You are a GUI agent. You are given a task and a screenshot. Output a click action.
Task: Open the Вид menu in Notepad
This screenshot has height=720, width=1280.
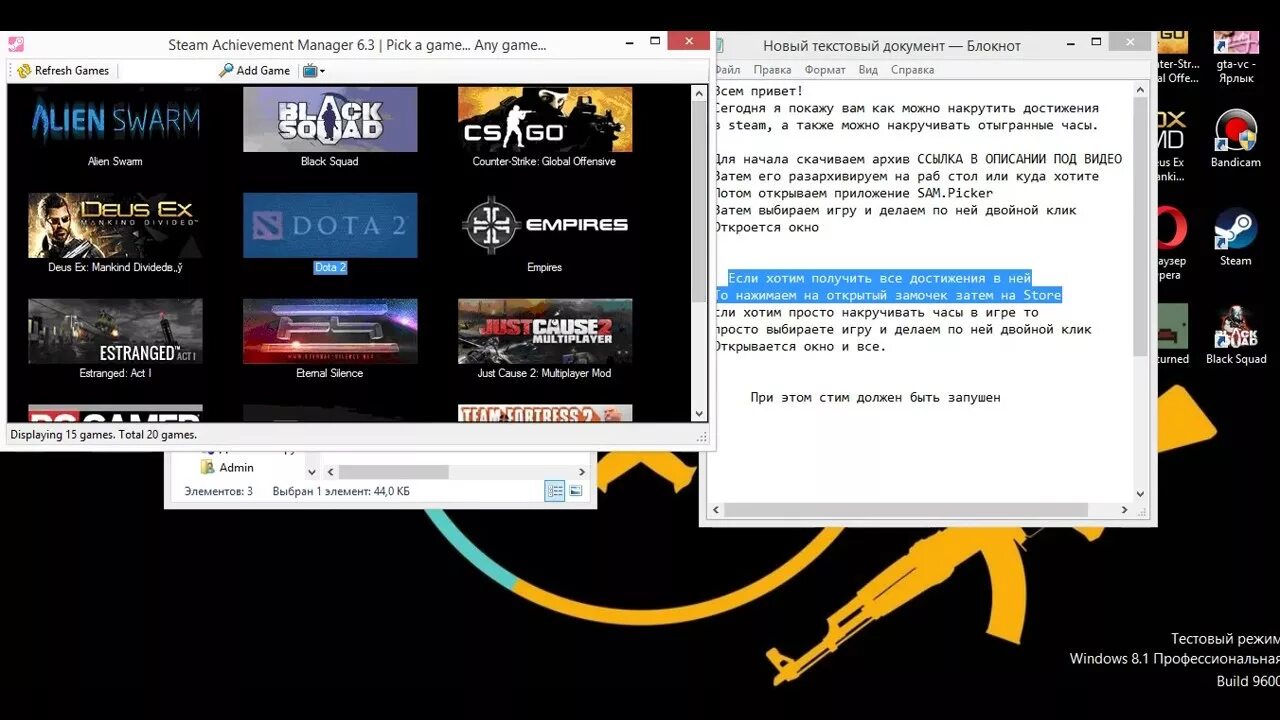tap(868, 70)
